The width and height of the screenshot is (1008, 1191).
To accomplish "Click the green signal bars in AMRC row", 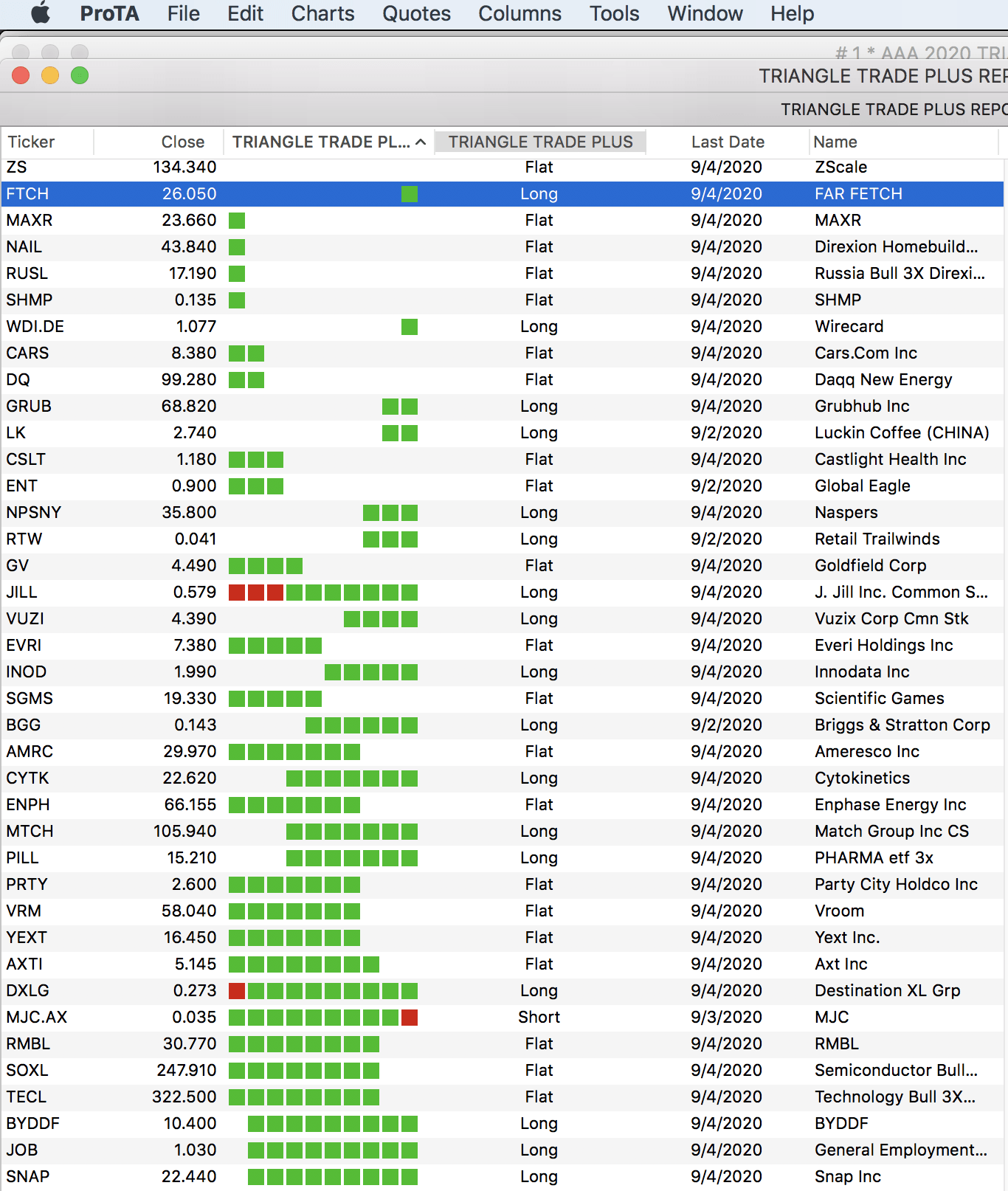I will pos(294,752).
